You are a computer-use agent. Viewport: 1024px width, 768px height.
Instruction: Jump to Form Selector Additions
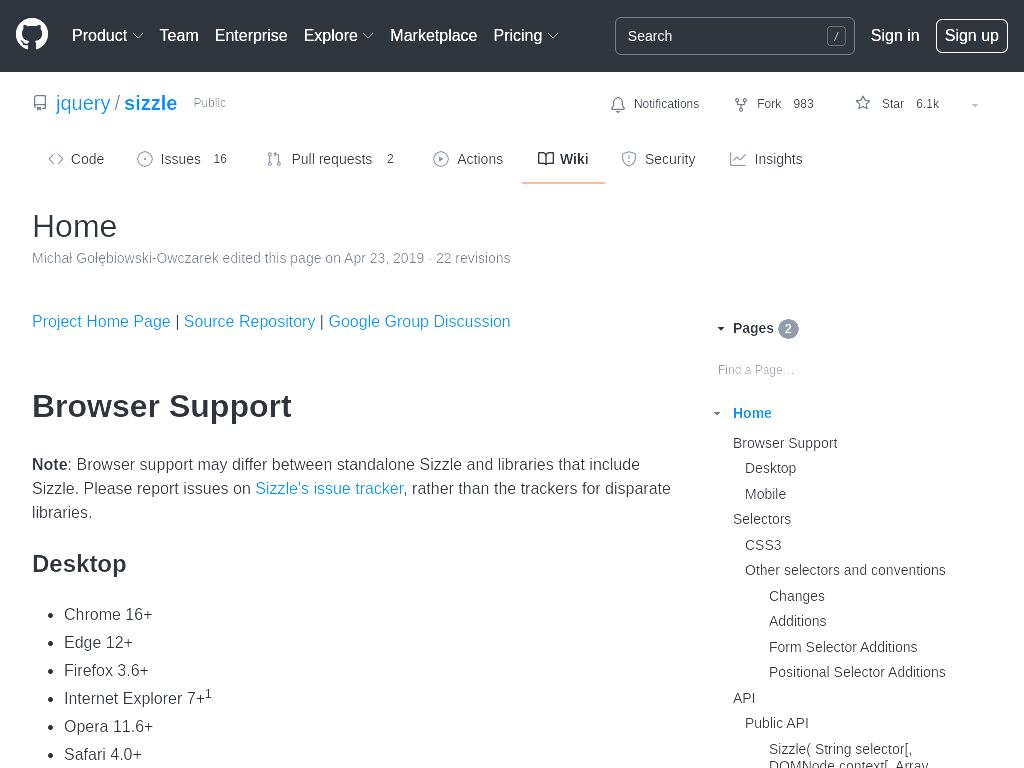coord(843,647)
